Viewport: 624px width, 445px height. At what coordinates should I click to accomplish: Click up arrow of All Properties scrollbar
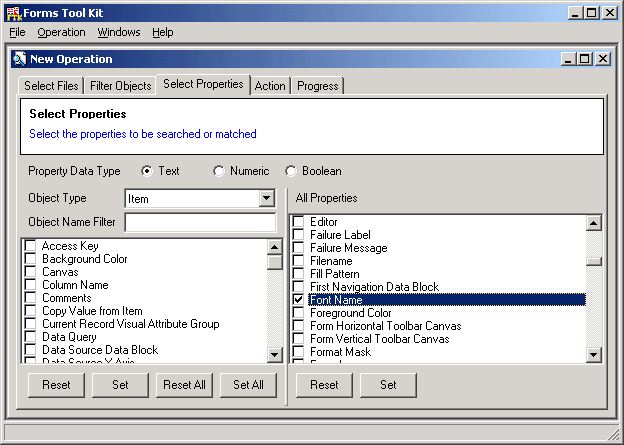pyautogui.click(x=594, y=223)
